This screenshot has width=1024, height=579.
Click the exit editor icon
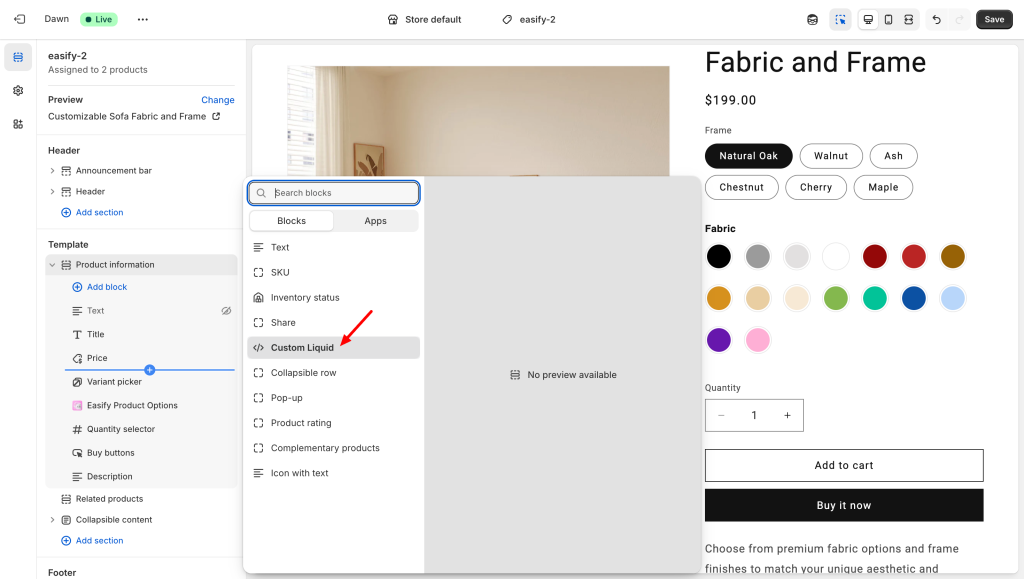click(19, 19)
